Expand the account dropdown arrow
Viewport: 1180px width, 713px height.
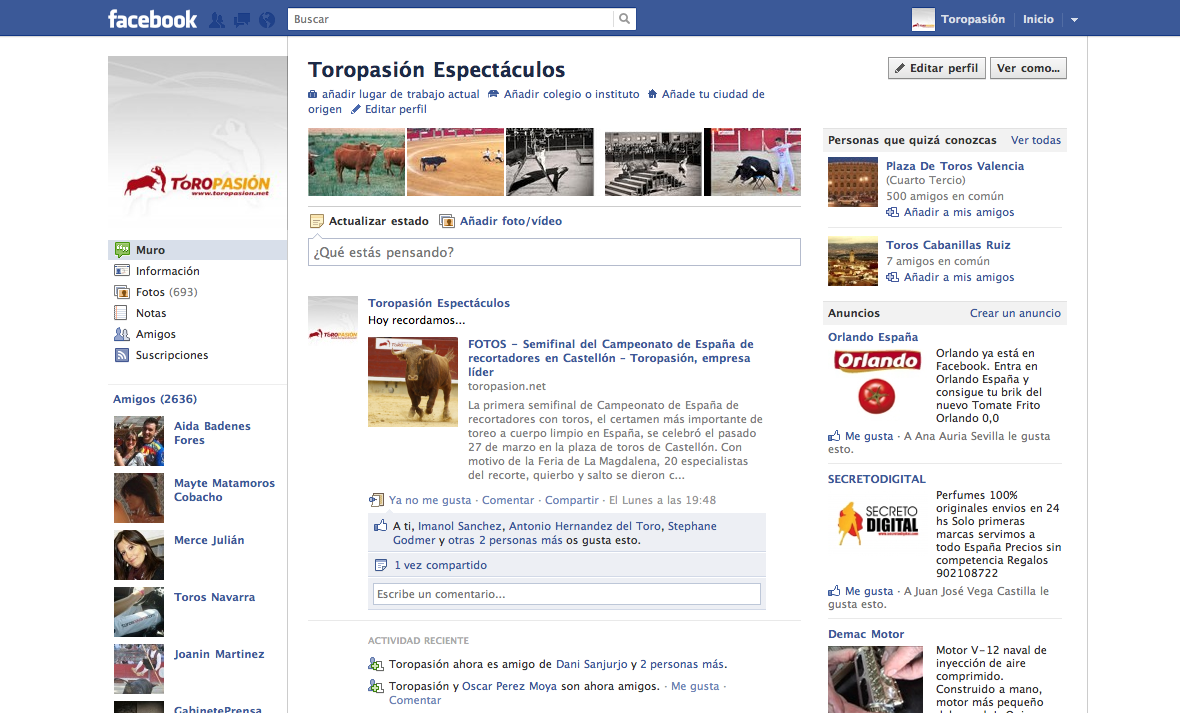(x=1074, y=20)
